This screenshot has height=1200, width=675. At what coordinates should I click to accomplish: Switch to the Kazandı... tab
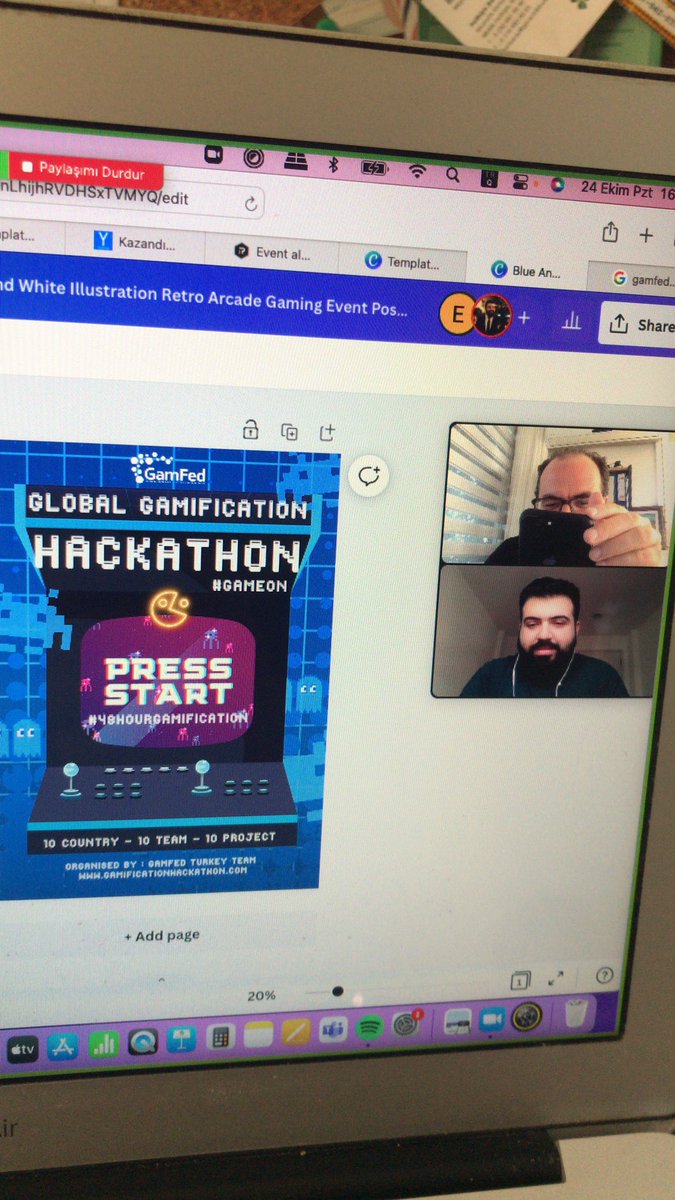tap(135, 243)
